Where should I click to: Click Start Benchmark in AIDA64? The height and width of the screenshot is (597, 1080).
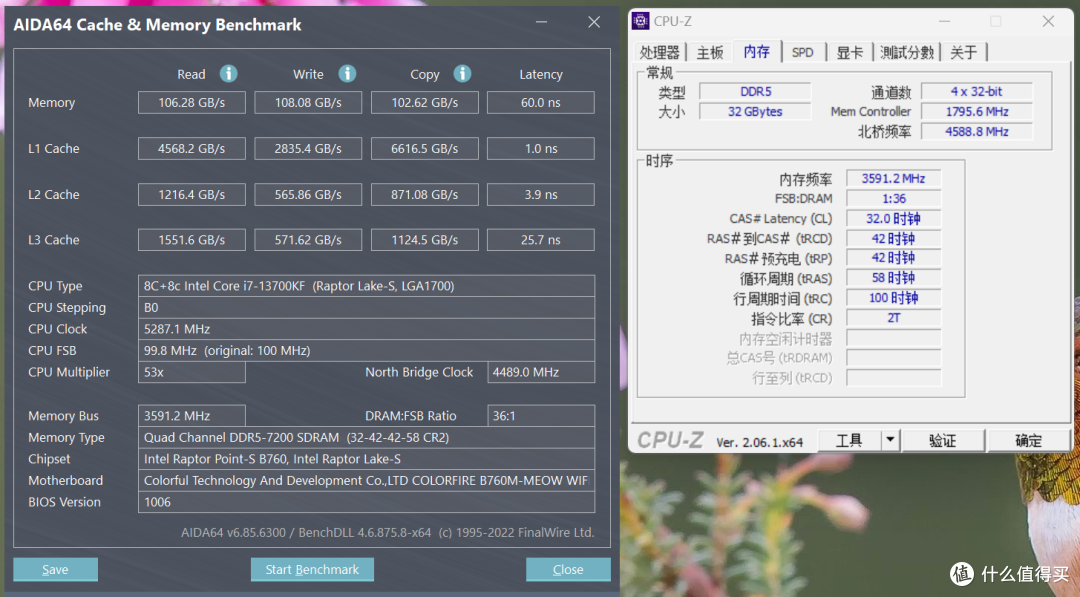(312, 569)
